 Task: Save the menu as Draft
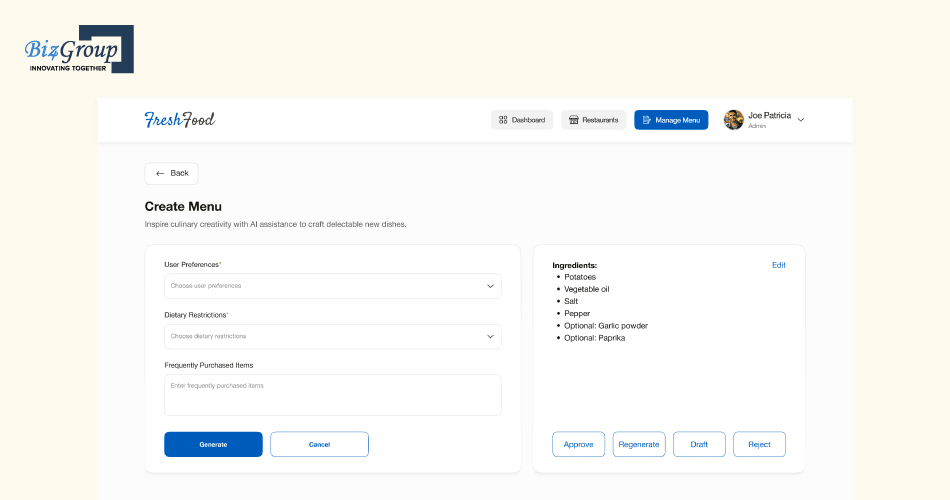[x=699, y=444]
